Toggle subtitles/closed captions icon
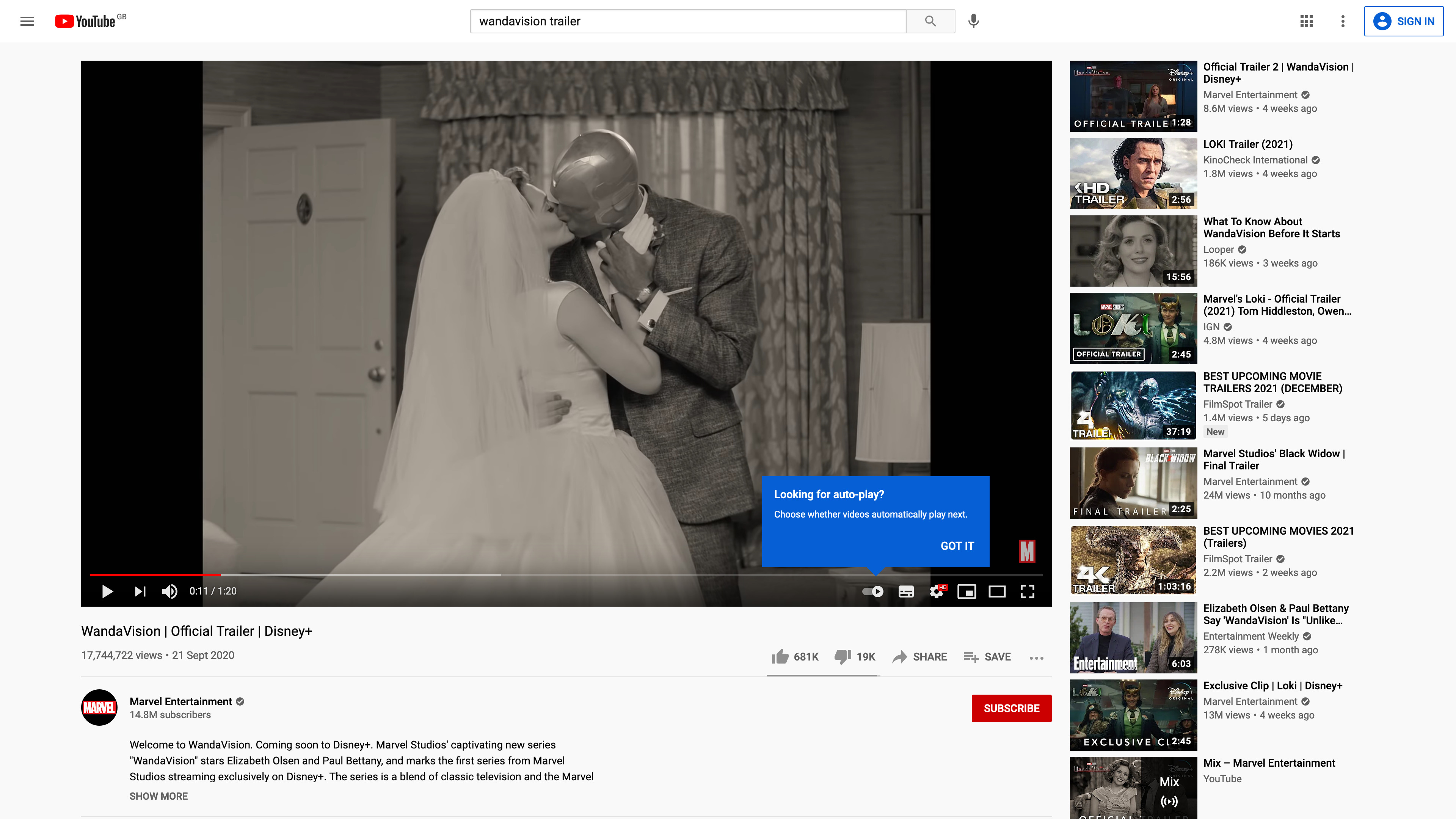 point(906,591)
